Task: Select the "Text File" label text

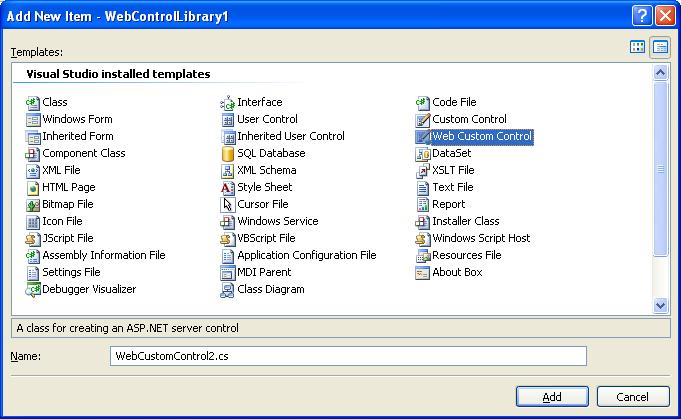Action: coord(453,187)
